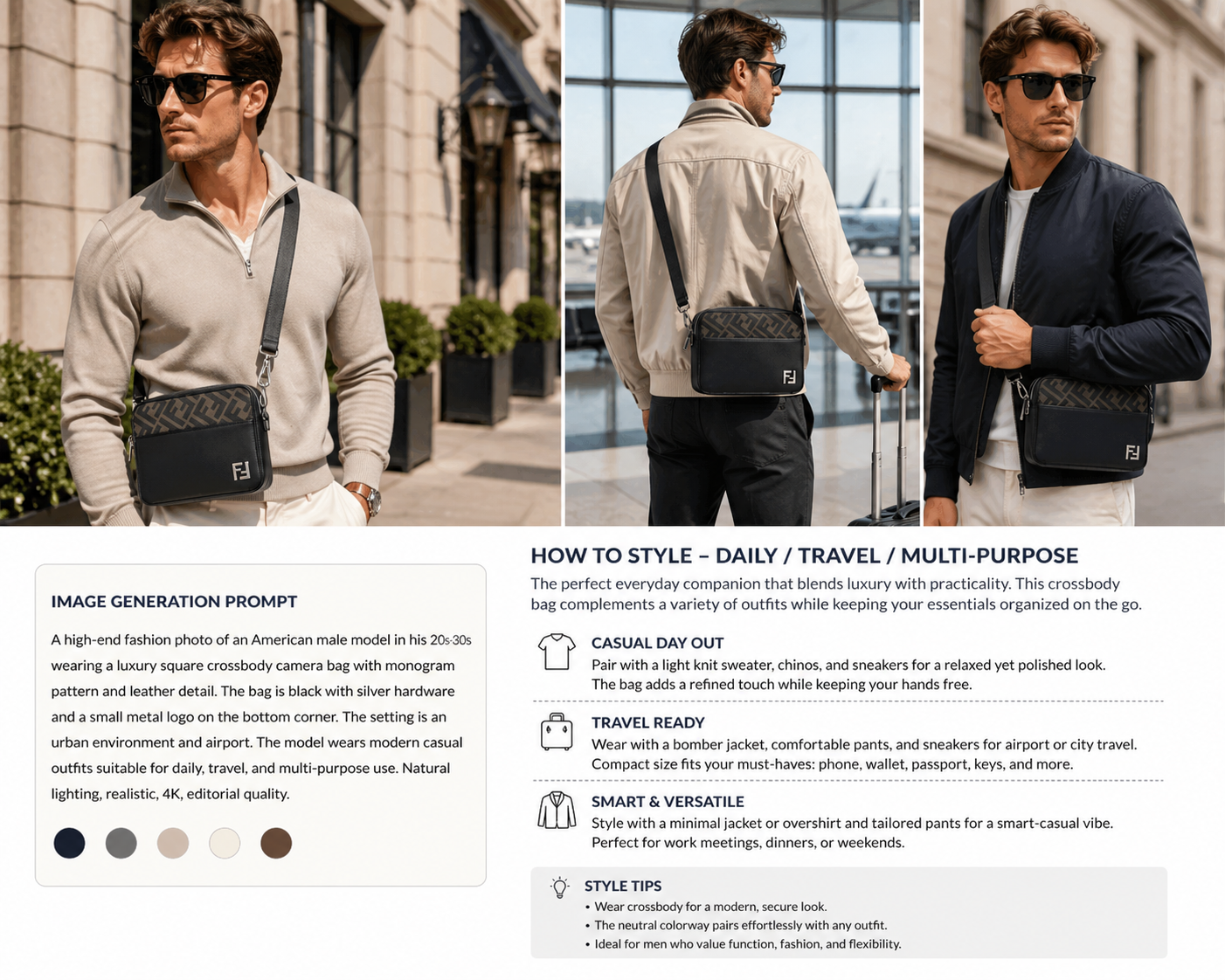Click the FJ logo on left photo bag

pyautogui.click(x=241, y=471)
